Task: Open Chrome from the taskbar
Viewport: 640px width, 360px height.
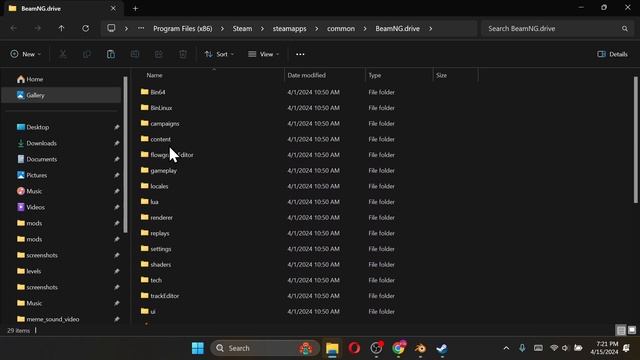Action: click(398, 348)
